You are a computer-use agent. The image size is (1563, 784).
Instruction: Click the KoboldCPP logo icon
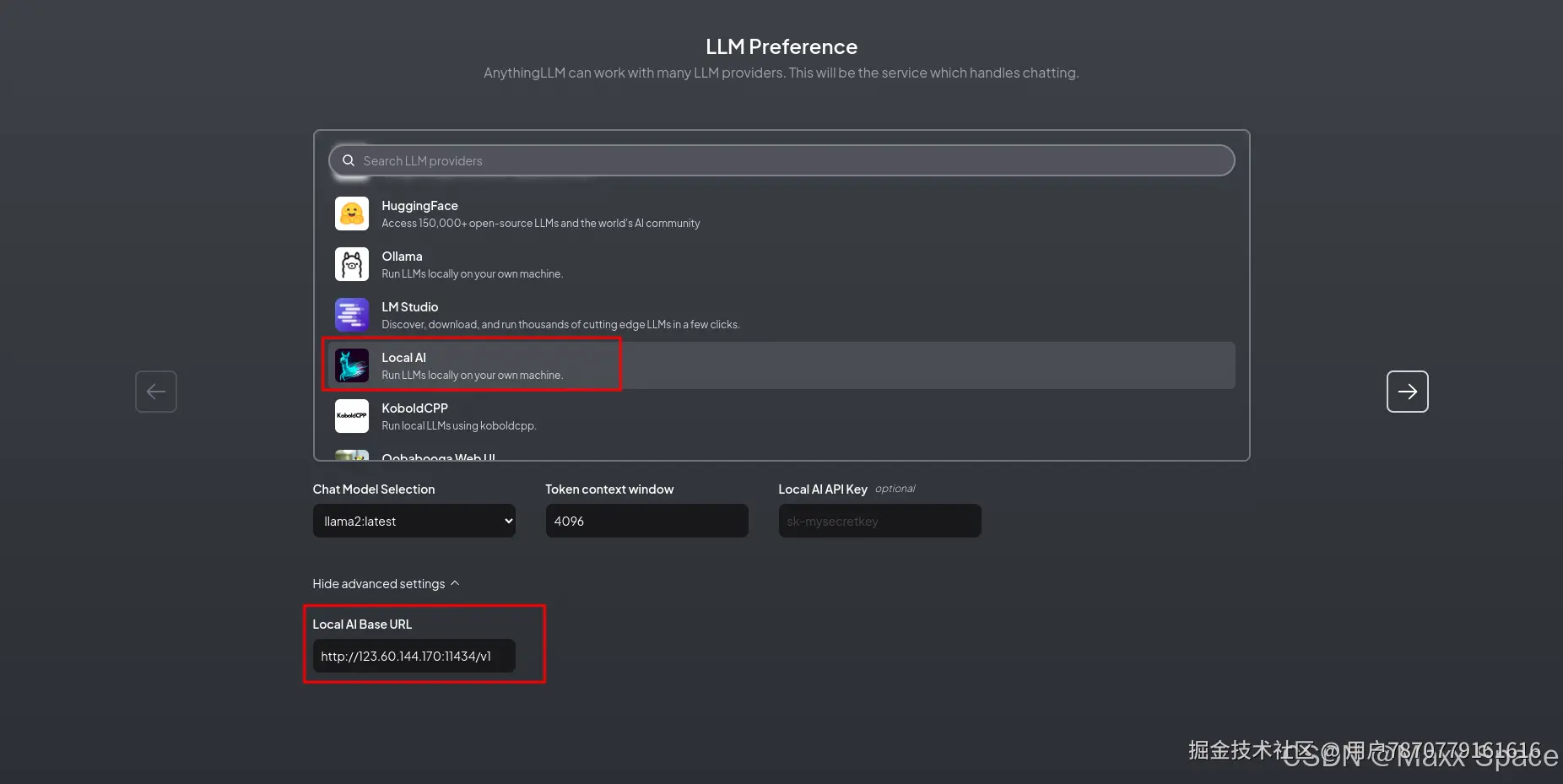(352, 416)
